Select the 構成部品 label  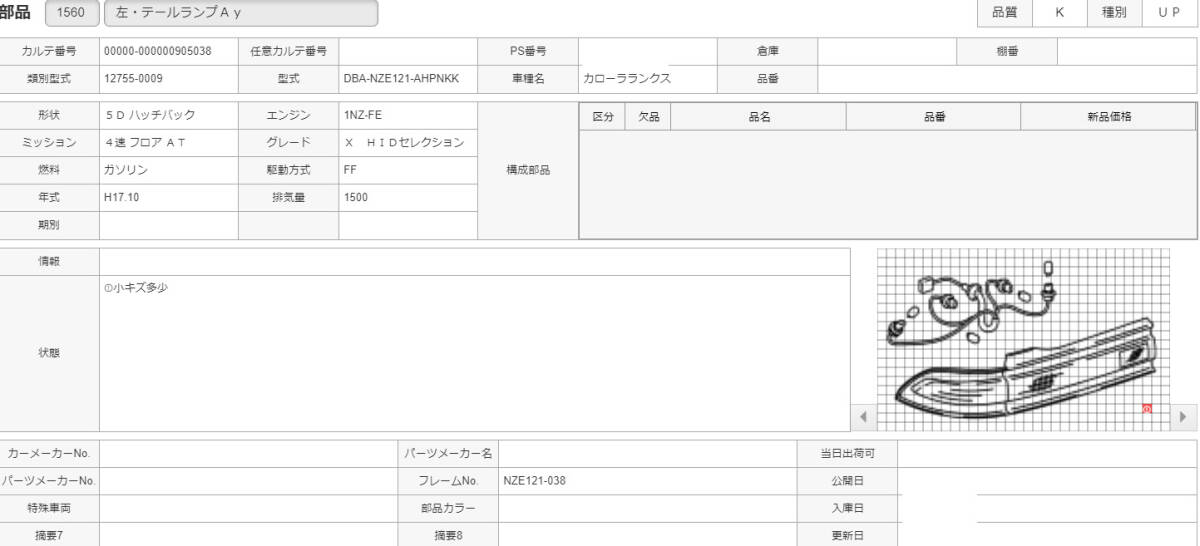[x=528, y=170]
